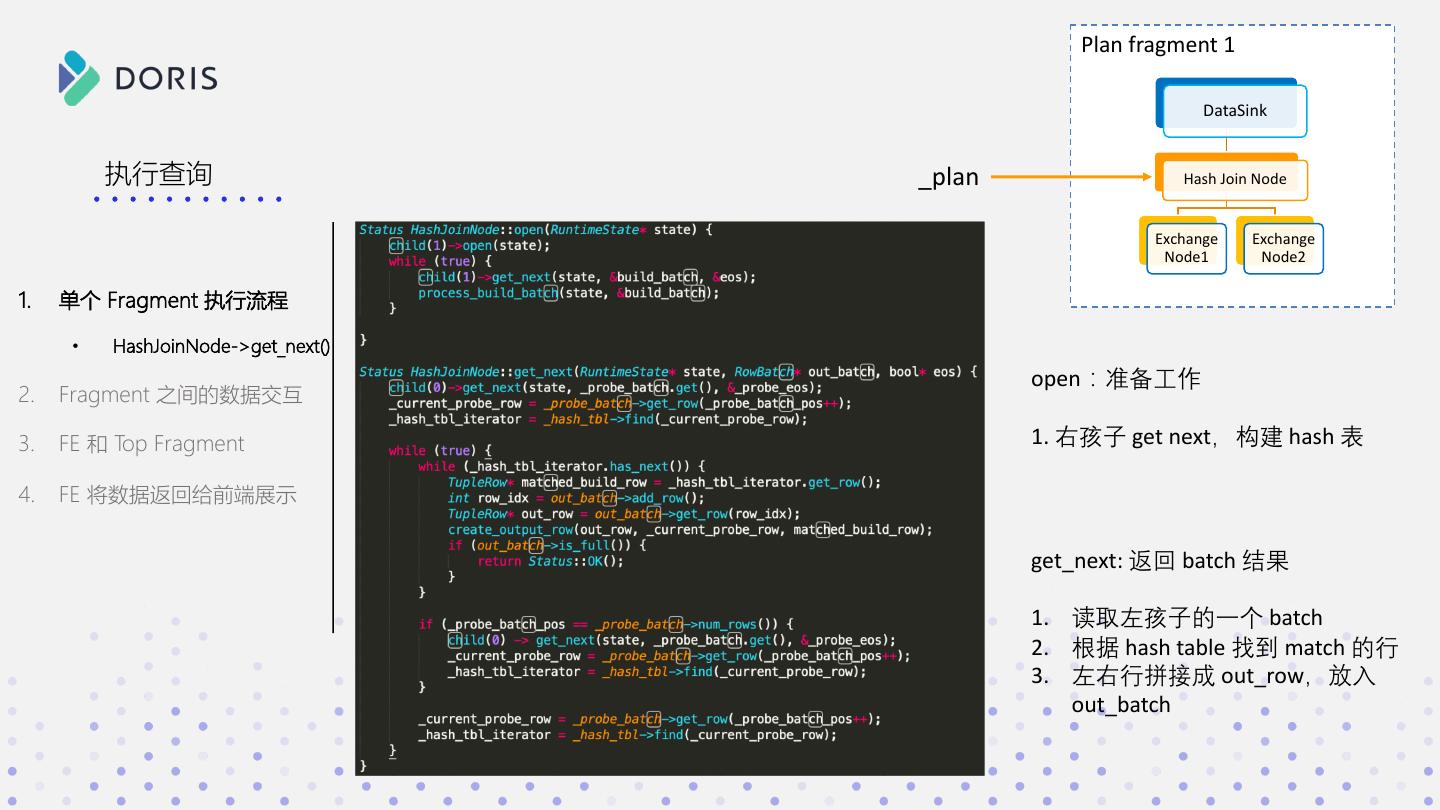Click the return Status::OK() code line
The image size is (1440, 810).
[x=550, y=561]
